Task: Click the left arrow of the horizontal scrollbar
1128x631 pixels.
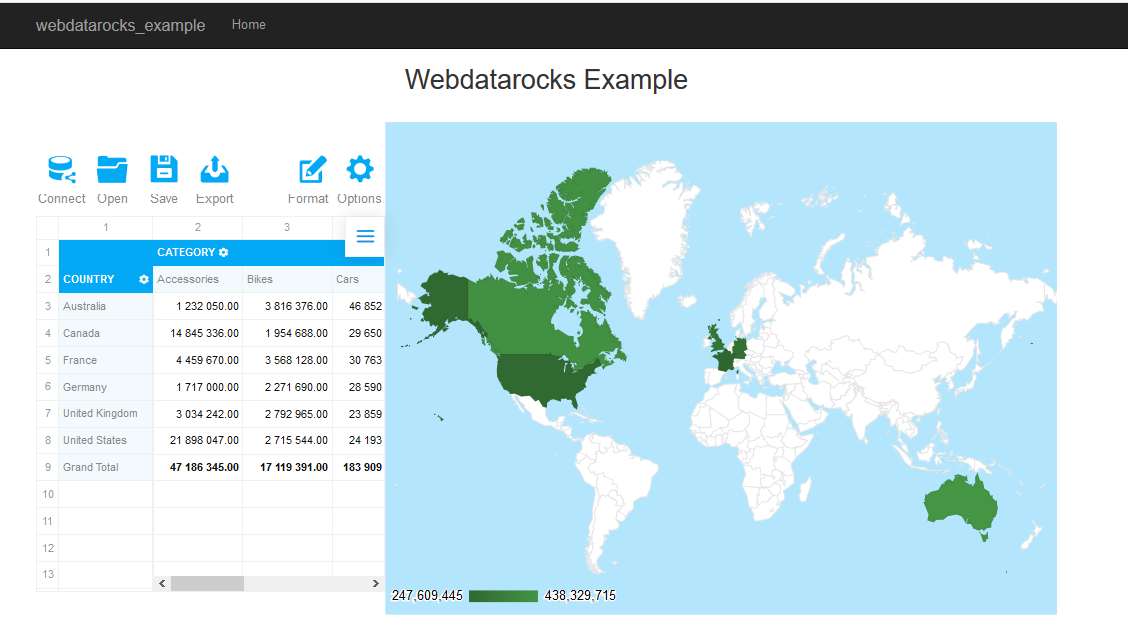Action: click(x=162, y=582)
